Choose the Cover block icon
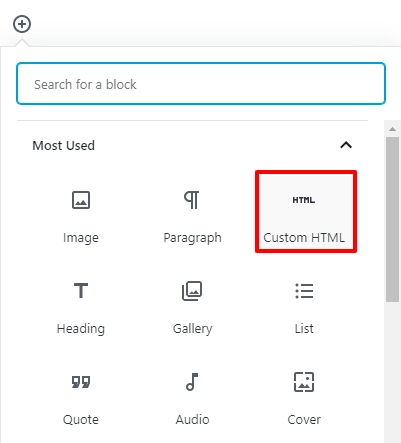401x443 pixels. [x=304, y=382]
